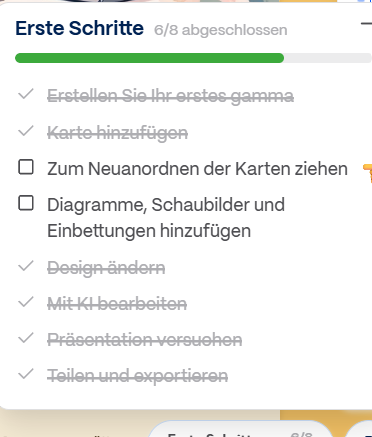This screenshot has width=372, height=437.
Task: Click the Erste Schritte pill button at bottom
Action: (238, 430)
